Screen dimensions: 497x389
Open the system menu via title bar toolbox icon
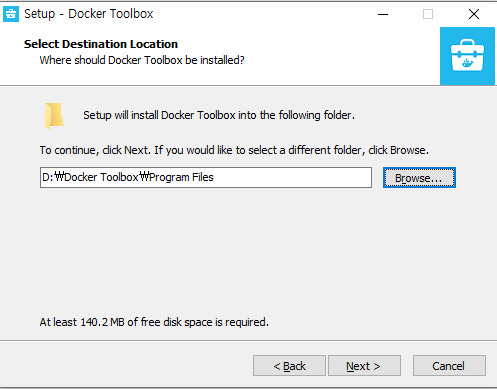11,14
